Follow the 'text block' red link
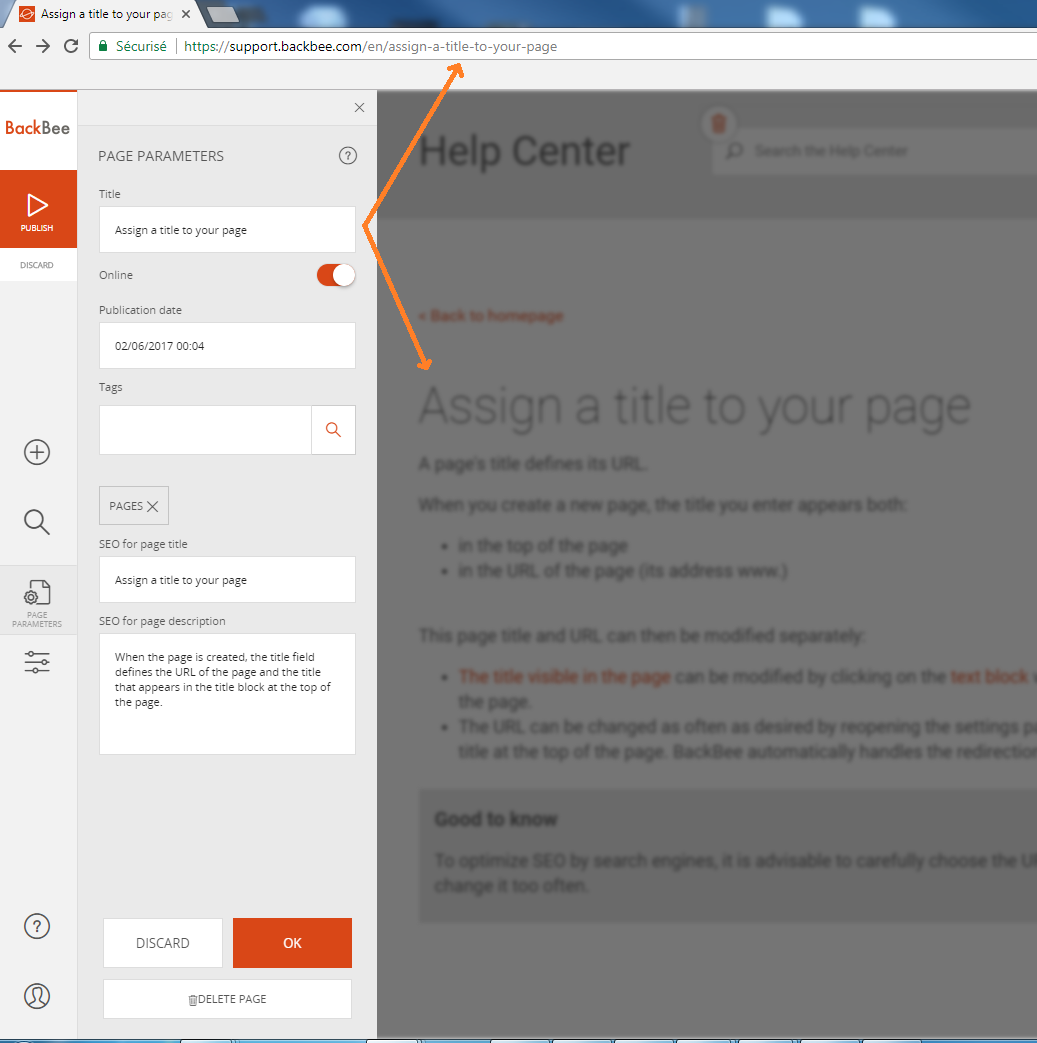The width and height of the screenshot is (1037, 1043). [x=989, y=676]
